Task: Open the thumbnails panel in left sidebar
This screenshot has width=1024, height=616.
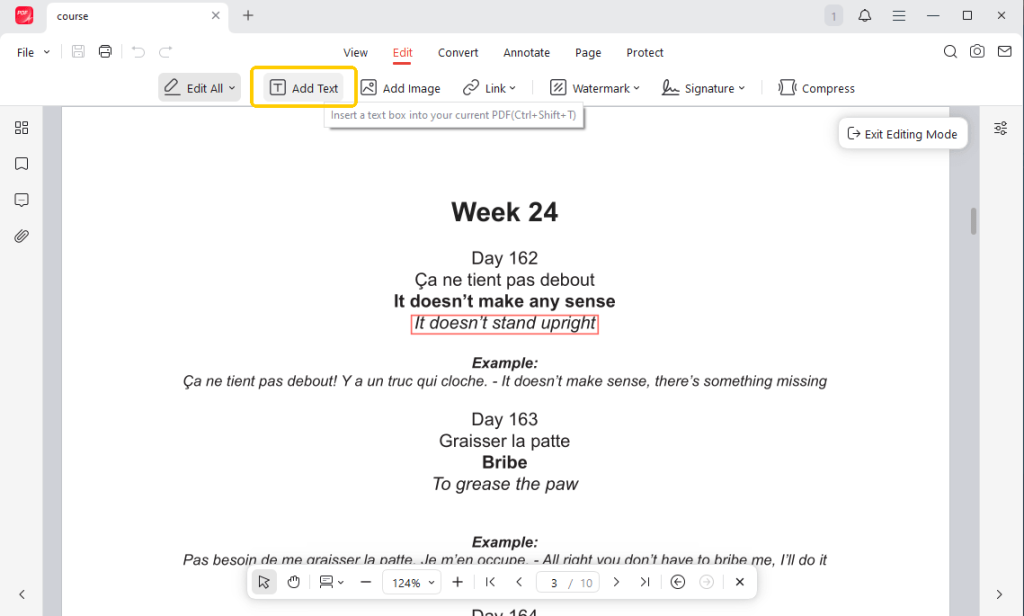Action: (22, 127)
